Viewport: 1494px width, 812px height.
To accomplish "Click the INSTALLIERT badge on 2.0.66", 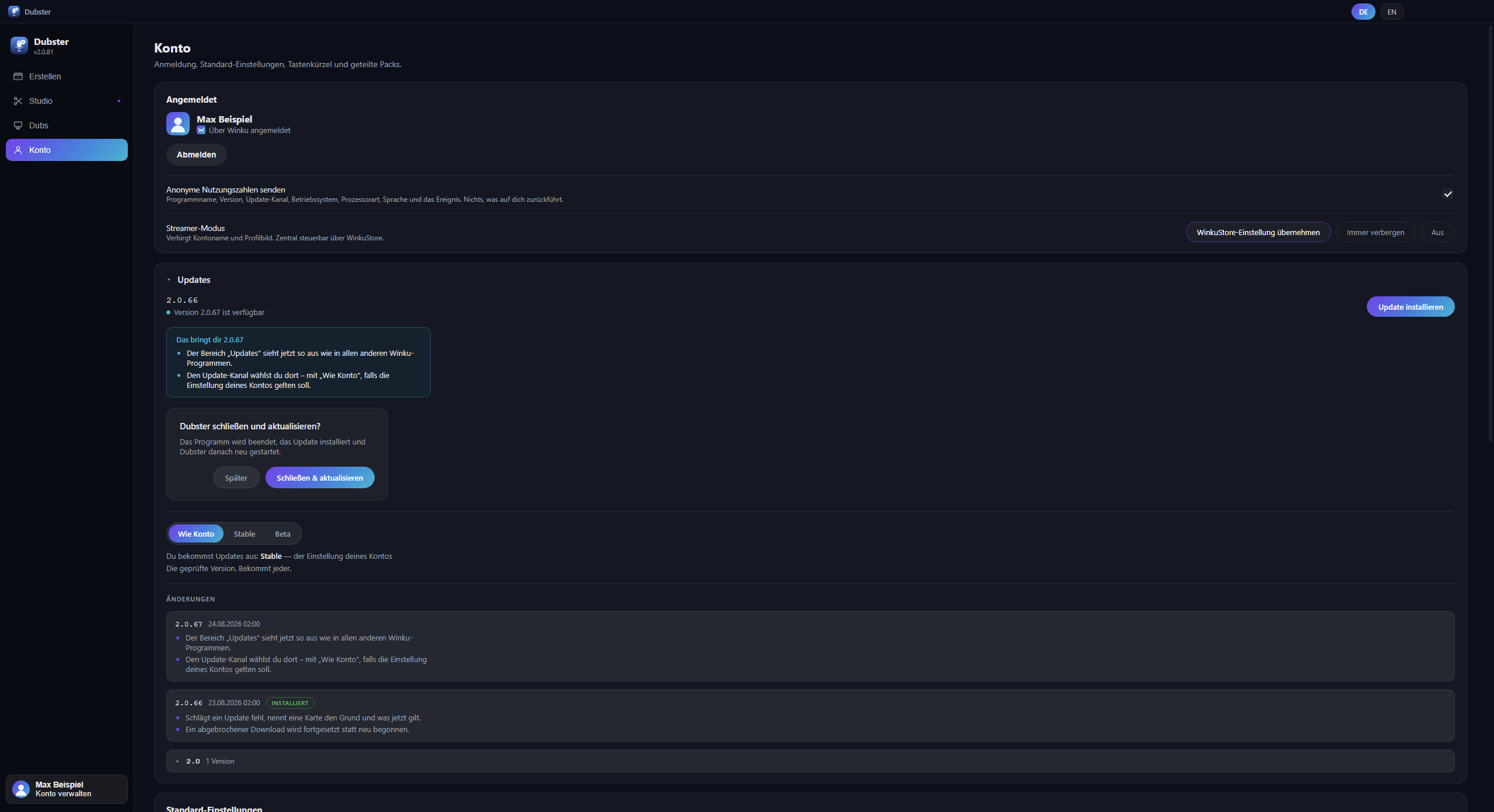I will point(290,703).
